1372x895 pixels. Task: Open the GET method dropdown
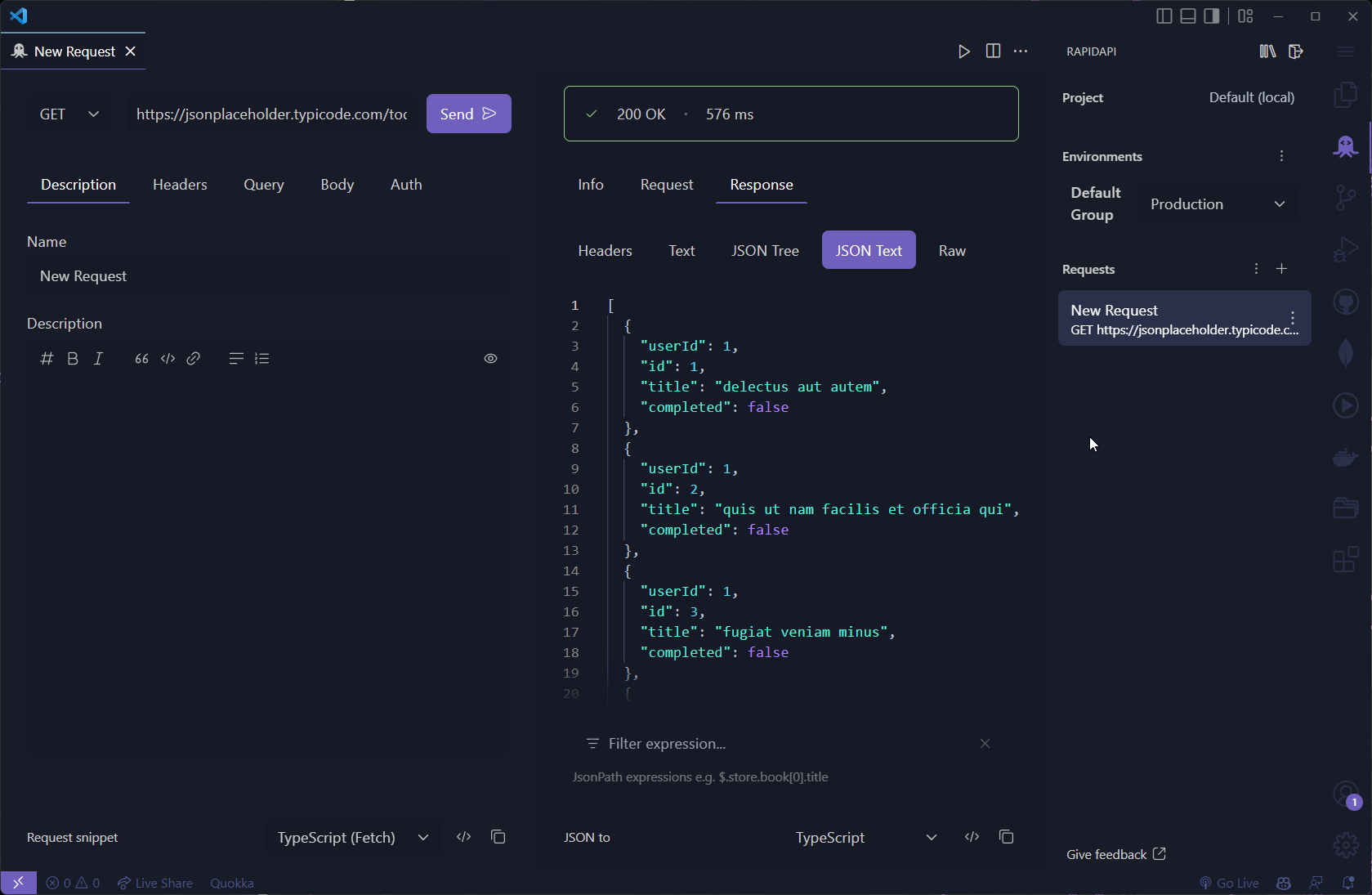coord(70,114)
